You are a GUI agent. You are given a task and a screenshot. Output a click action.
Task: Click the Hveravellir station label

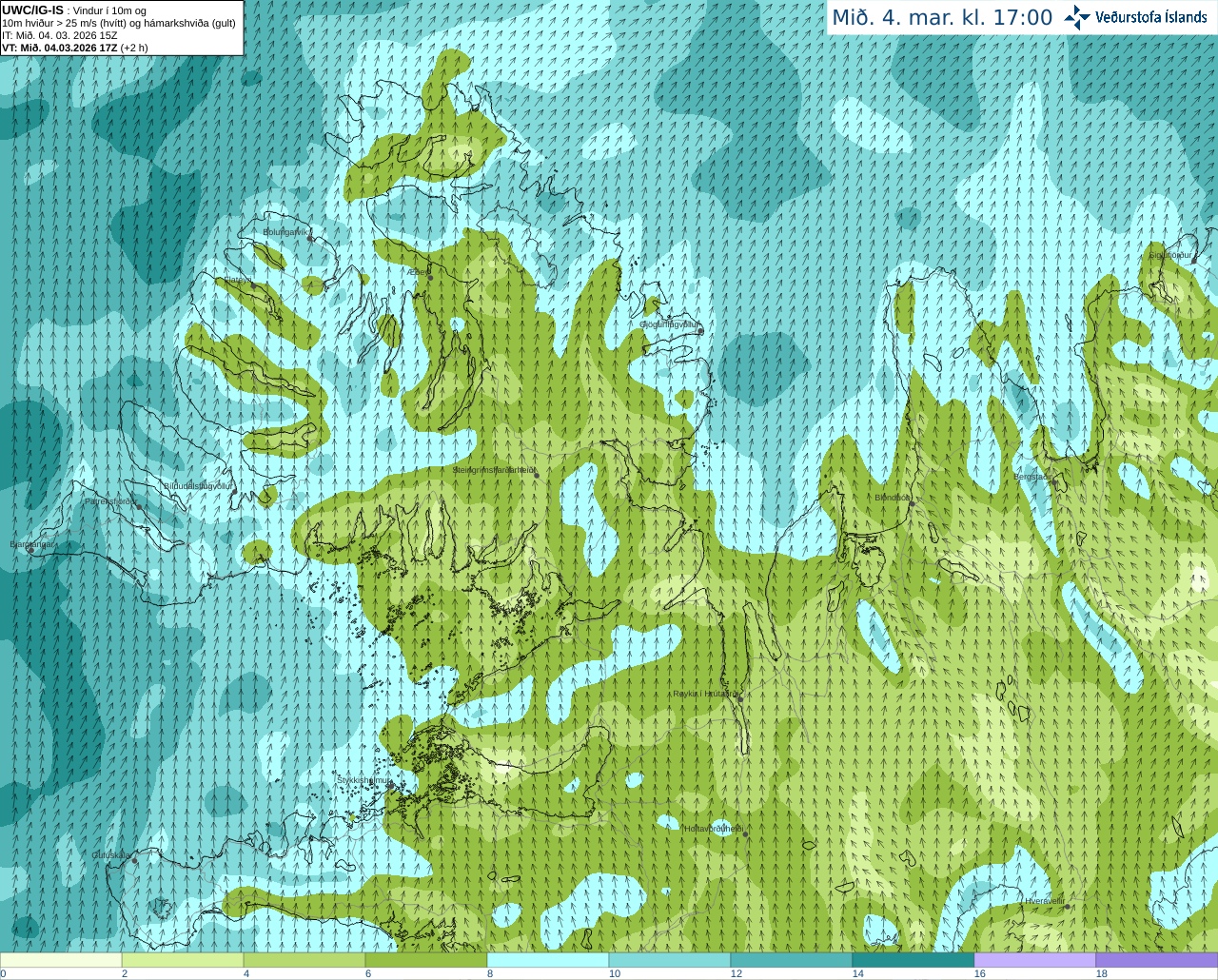pos(1045,900)
